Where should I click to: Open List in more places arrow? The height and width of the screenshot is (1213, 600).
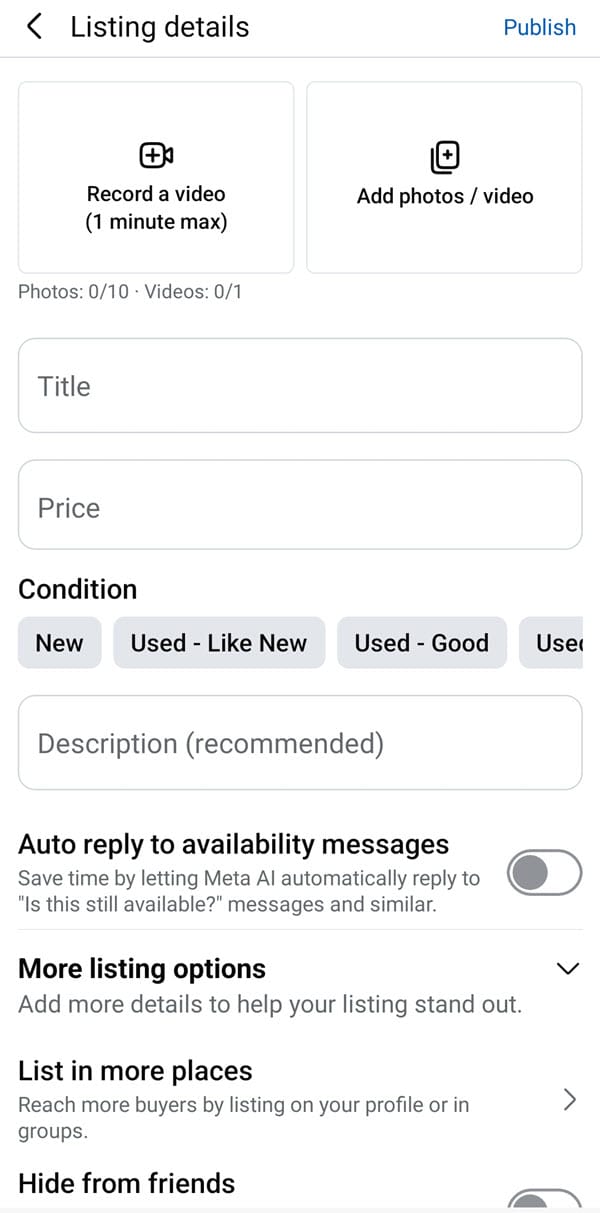[569, 1100]
